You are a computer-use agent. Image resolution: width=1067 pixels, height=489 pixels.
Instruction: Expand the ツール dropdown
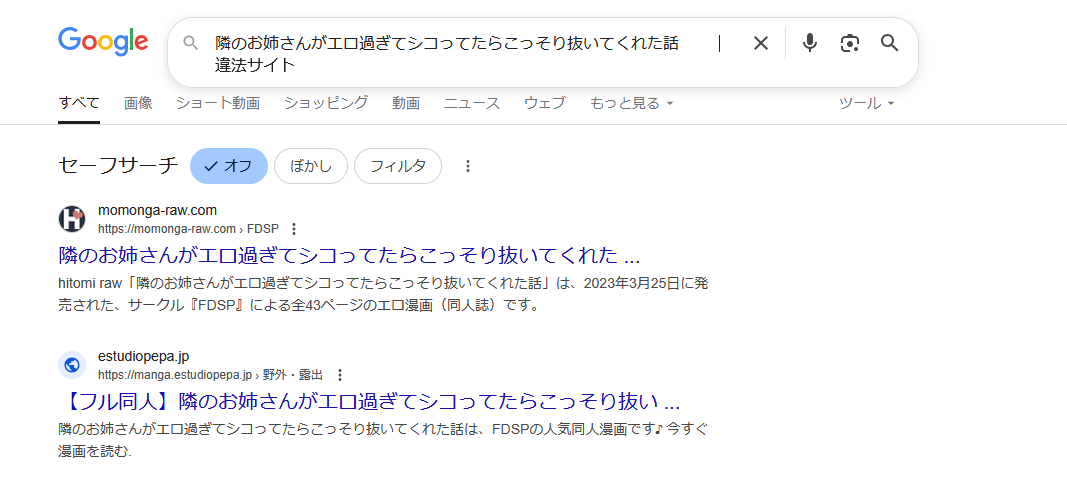pyautogui.click(x=866, y=103)
